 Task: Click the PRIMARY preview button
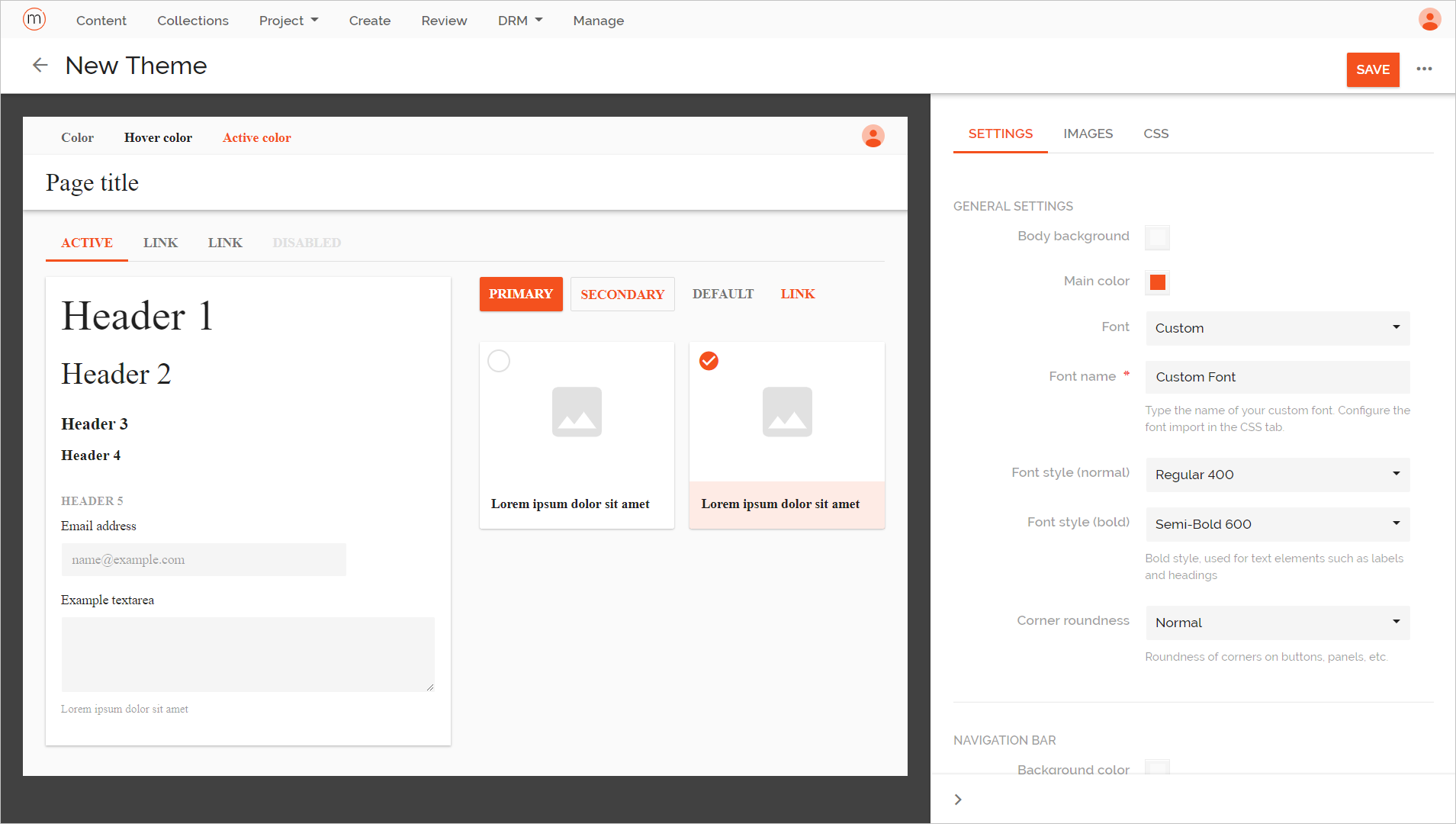click(521, 295)
